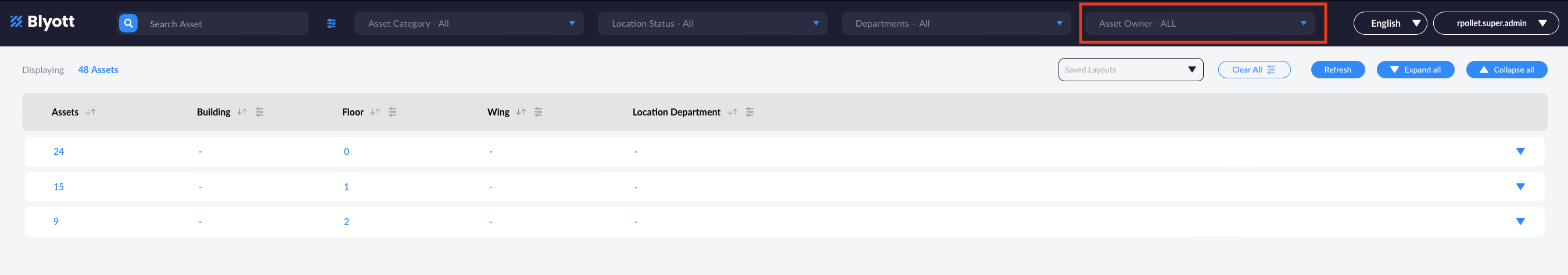Viewport: 1568px width, 275px height.
Task: Open the Saved Layouts dropdown
Action: pyautogui.click(x=1131, y=70)
